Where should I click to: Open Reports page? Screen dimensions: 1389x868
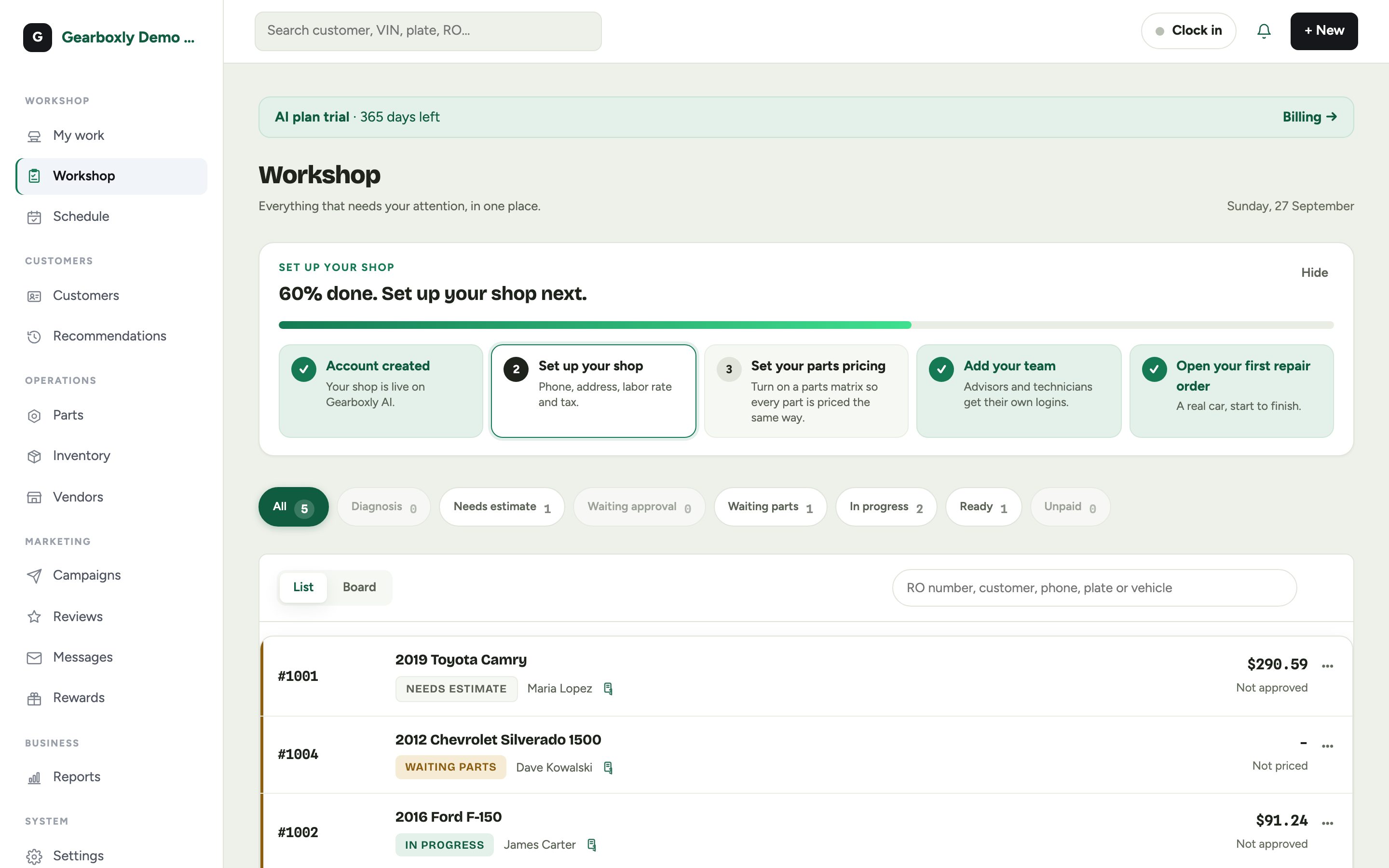(x=111, y=777)
